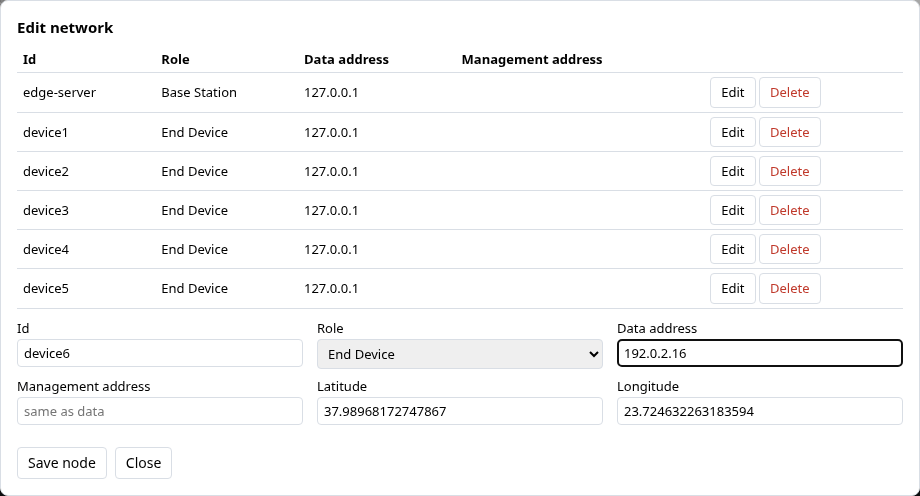Delete device4 from the network
Viewport: 920px width, 496px height.
tap(789, 249)
